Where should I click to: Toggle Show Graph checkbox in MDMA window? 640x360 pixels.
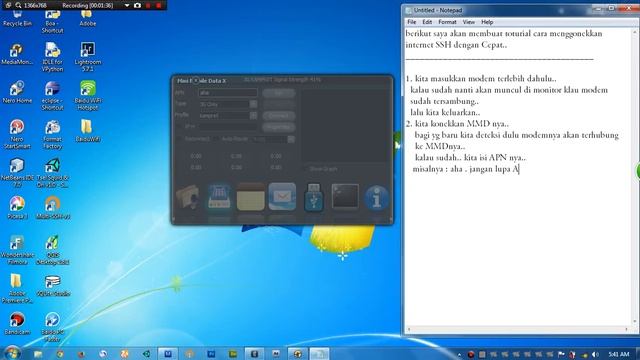pos(305,169)
